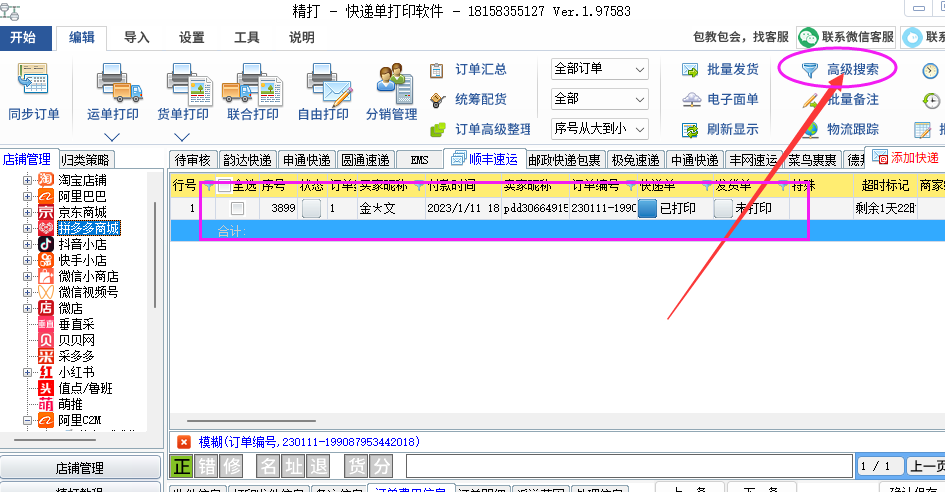Click the 刷新显示 refresh display icon
This screenshot has height=492, width=945.
coord(690,129)
